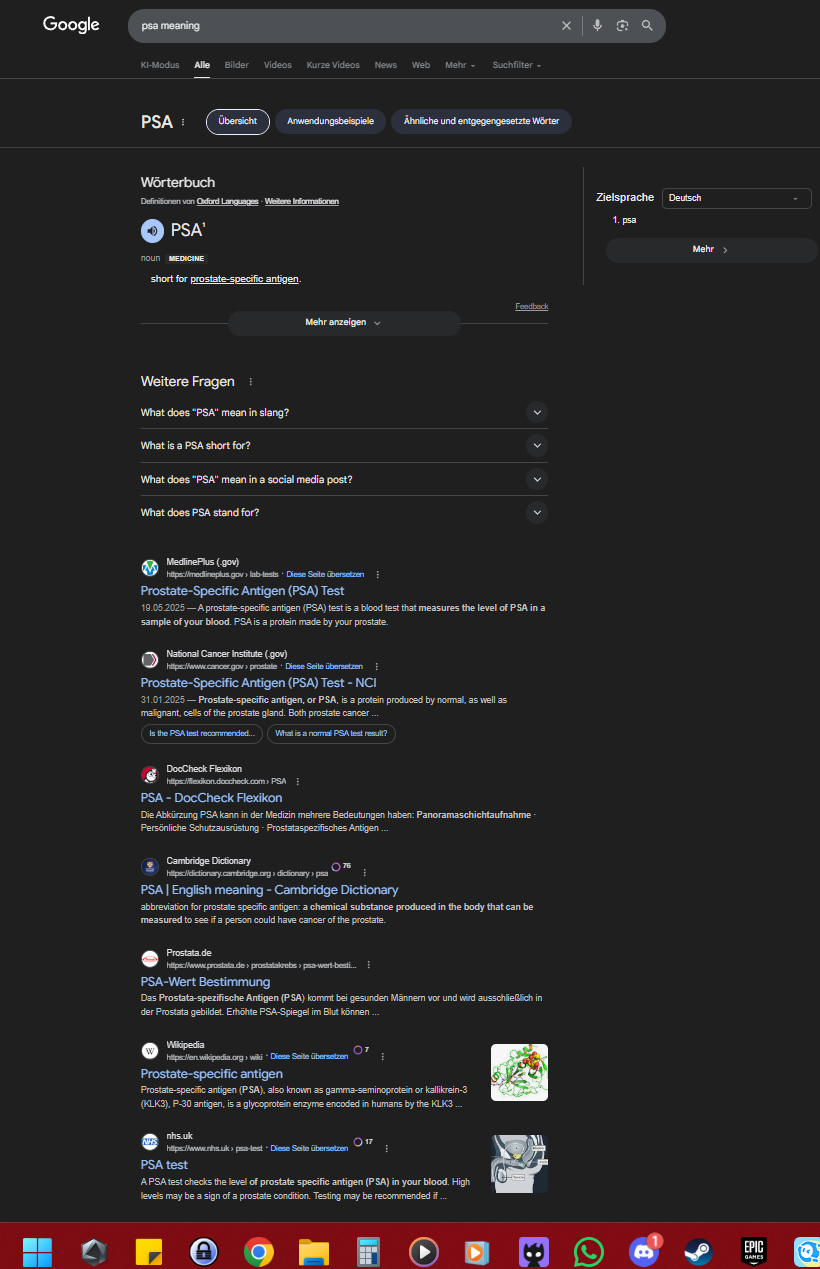Click the magnifying glass search icon

(x=647, y=26)
